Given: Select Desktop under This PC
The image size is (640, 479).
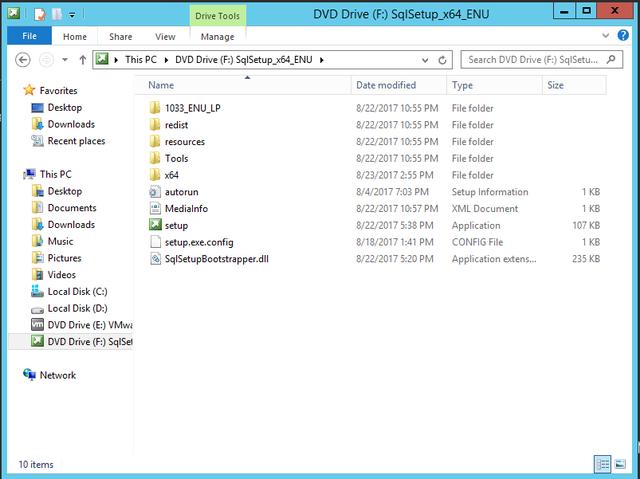Looking at the screenshot, I should pyautogui.click(x=65, y=191).
